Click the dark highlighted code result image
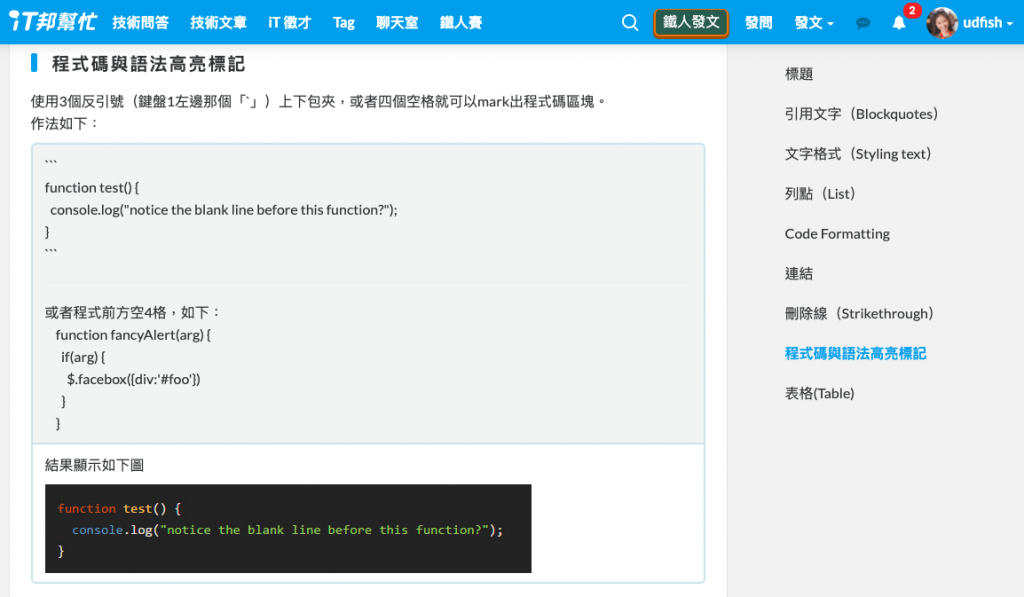This screenshot has width=1024, height=597. pyautogui.click(x=288, y=528)
